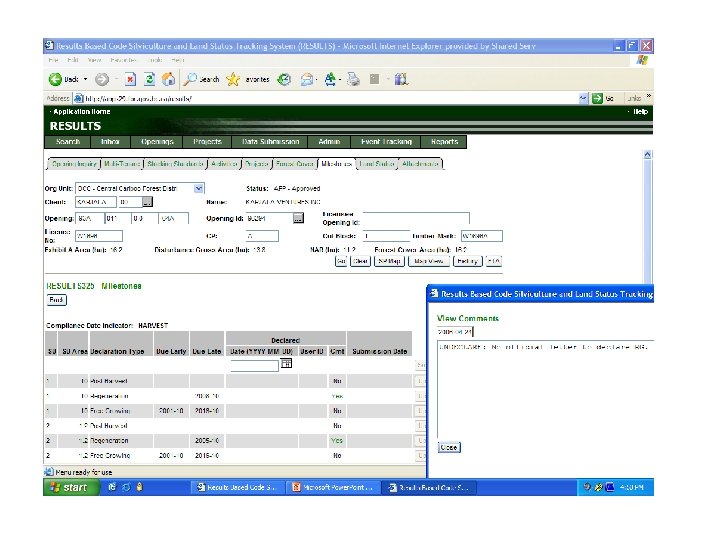Screen dimensions: 720x540
Task: Switch to the Forest Cover tab
Action: coord(294,163)
